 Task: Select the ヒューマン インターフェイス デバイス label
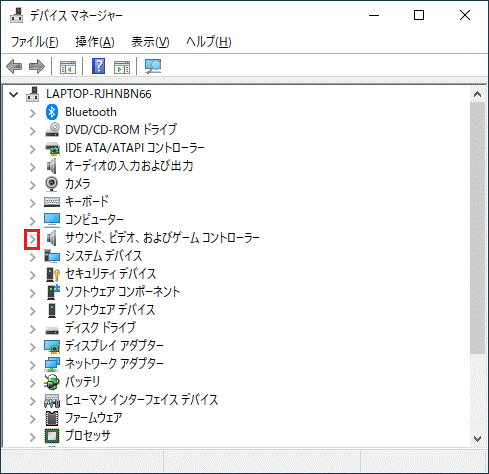coord(142,400)
